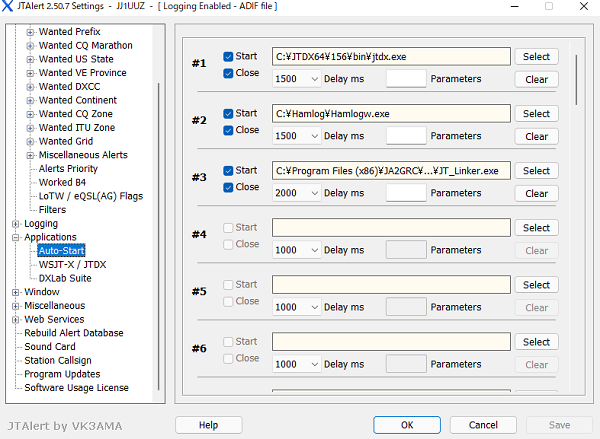This screenshot has height=439, width=600.
Task: Collapse the Applications tree node
Action: tap(15, 238)
